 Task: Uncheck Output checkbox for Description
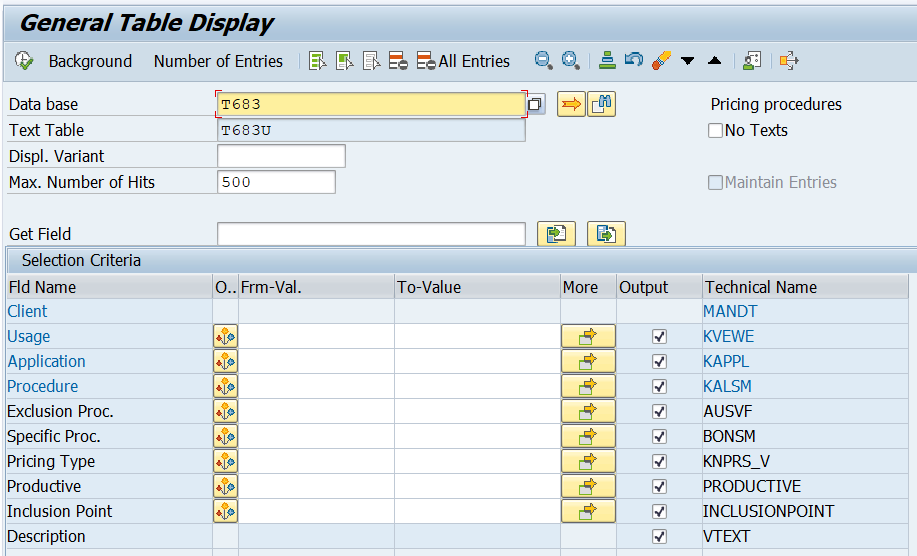(659, 537)
